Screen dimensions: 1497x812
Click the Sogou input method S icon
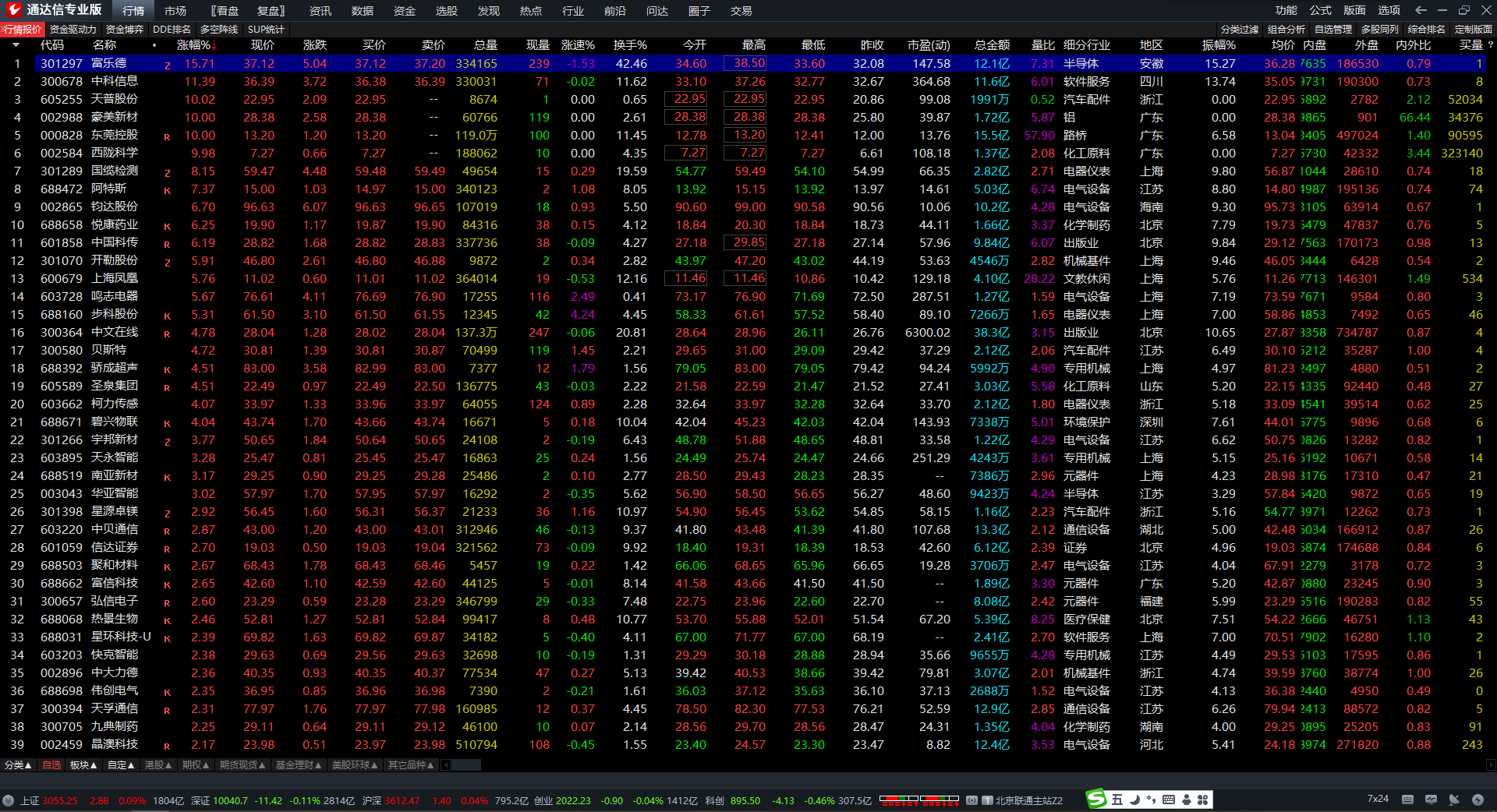(x=1097, y=800)
